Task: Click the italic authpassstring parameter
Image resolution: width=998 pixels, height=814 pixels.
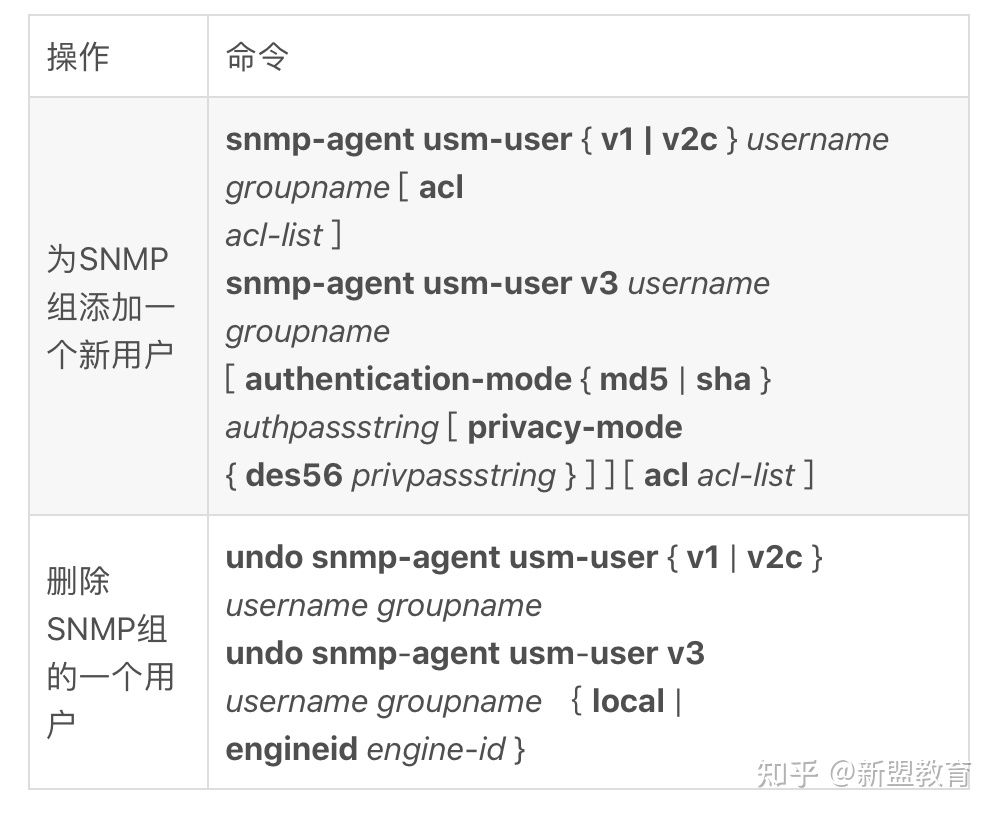Action: (x=332, y=427)
